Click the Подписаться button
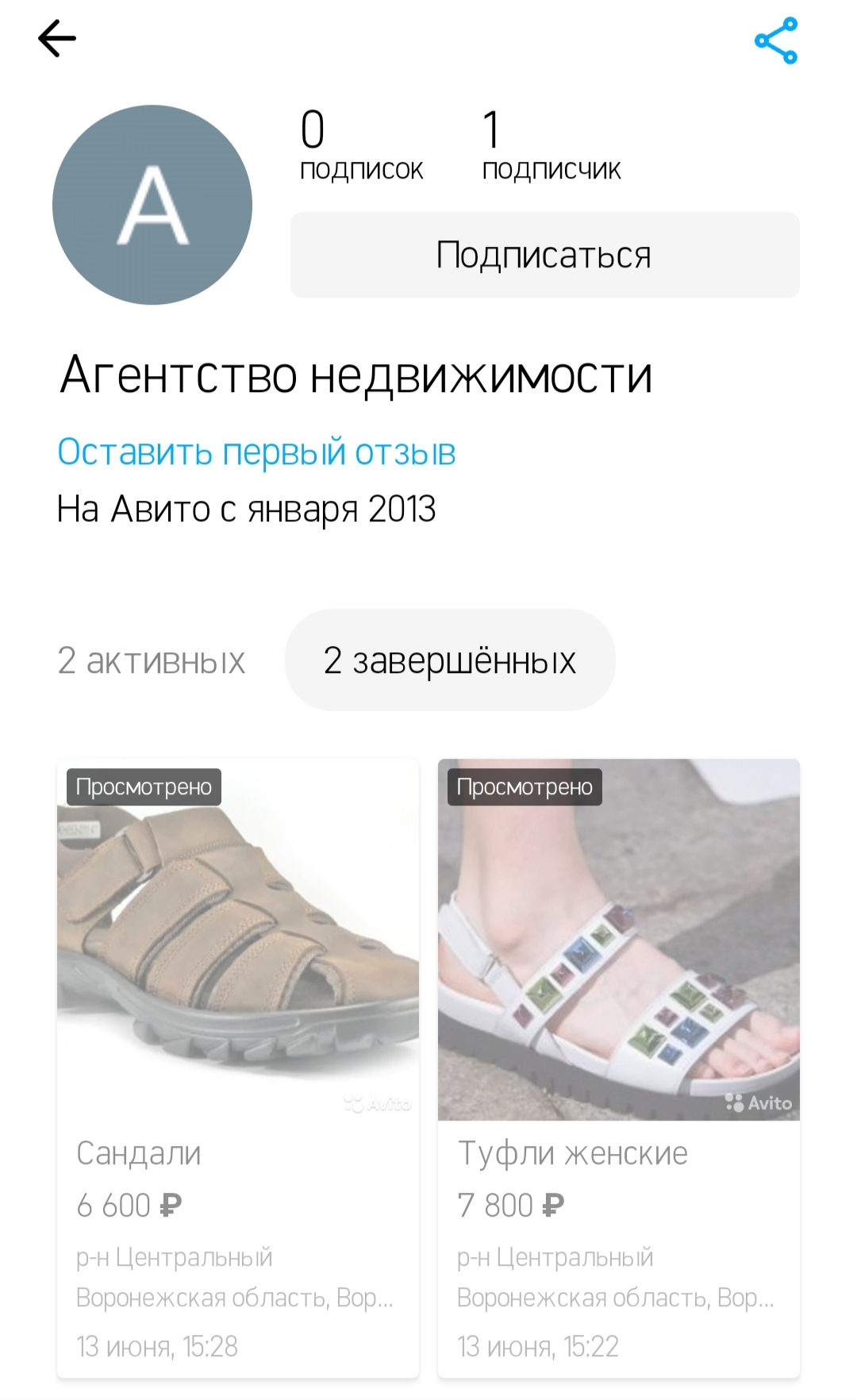Image resolution: width=857 pixels, height=1400 pixels. pos(544,255)
